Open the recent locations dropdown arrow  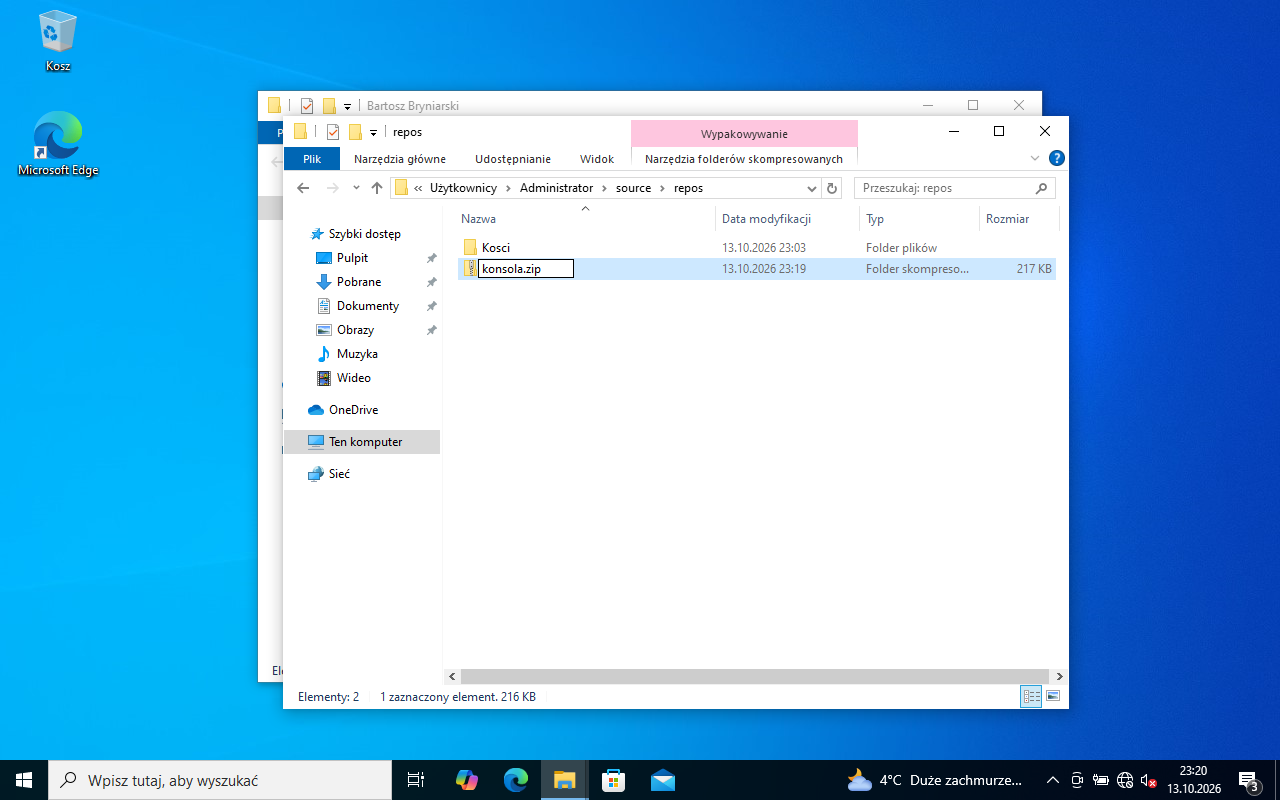[356, 188]
